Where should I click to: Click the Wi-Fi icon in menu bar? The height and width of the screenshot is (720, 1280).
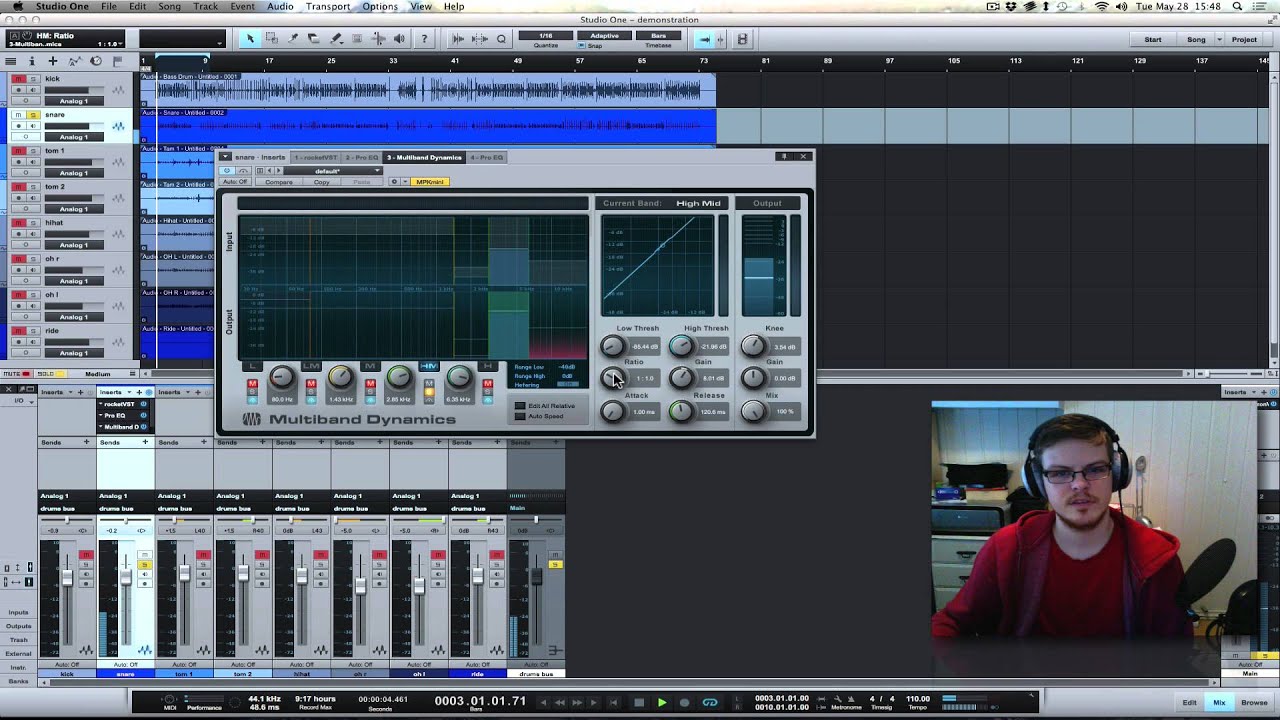1101,6
